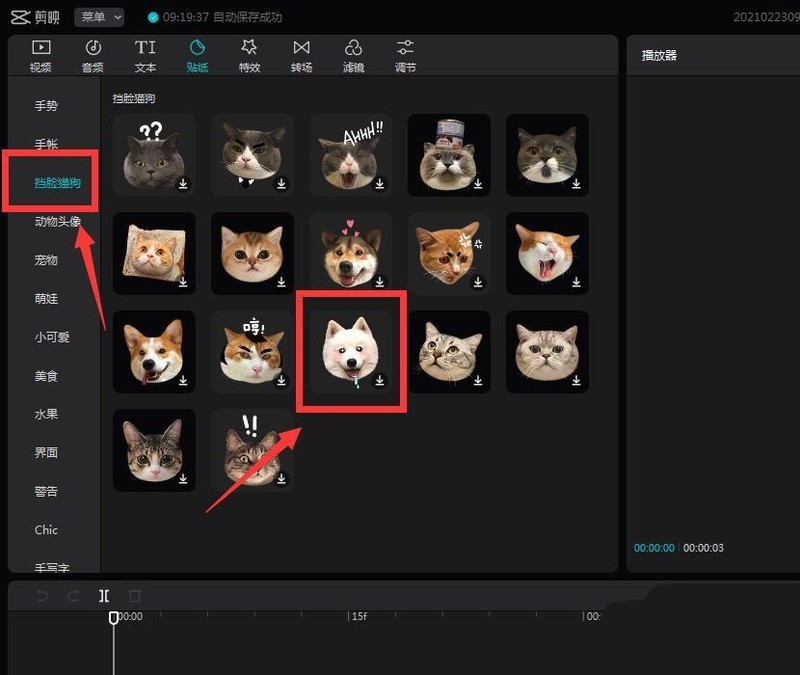This screenshot has height=675, width=800.
Task: Select the cat-in-bread-slice sticker thumbnail
Action: 154,253
